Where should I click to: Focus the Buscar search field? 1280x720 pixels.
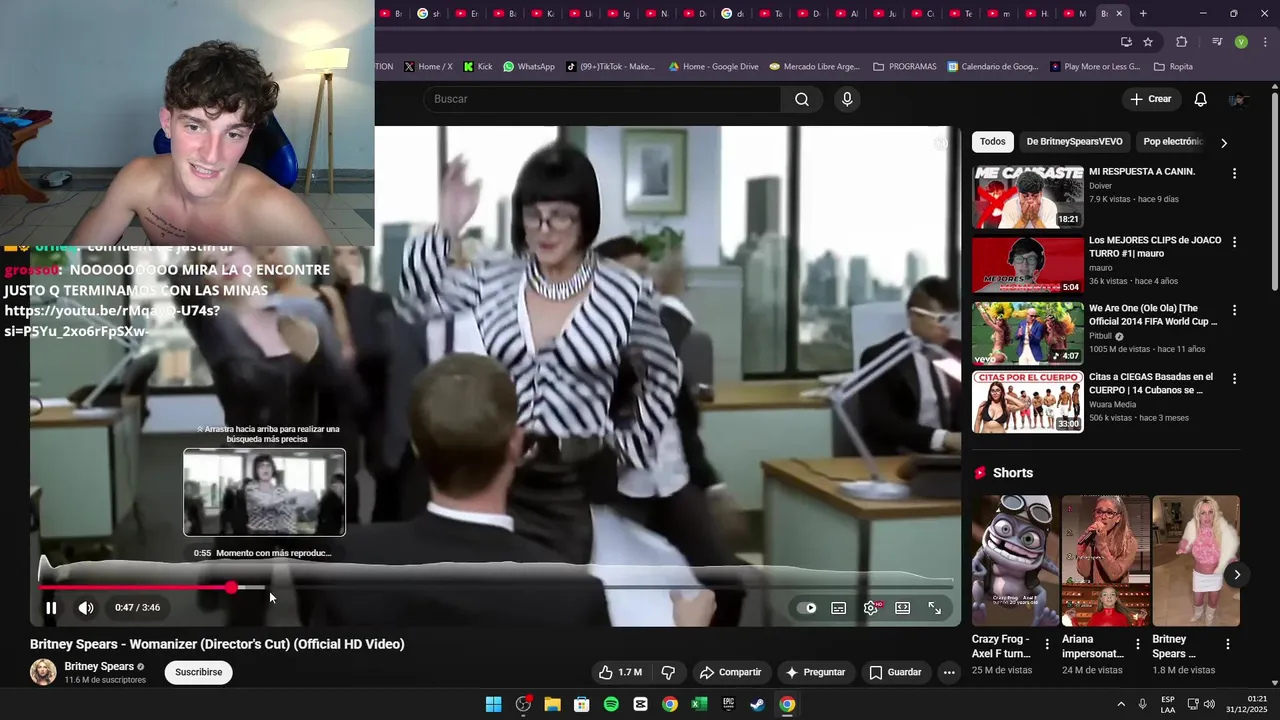tap(602, 99)
